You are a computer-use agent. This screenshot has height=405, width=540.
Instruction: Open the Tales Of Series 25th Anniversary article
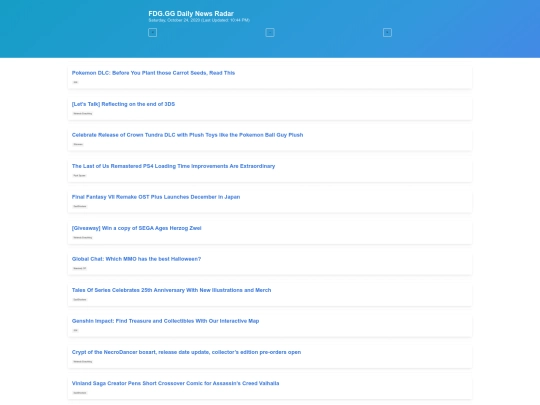[x=171, y=290]
